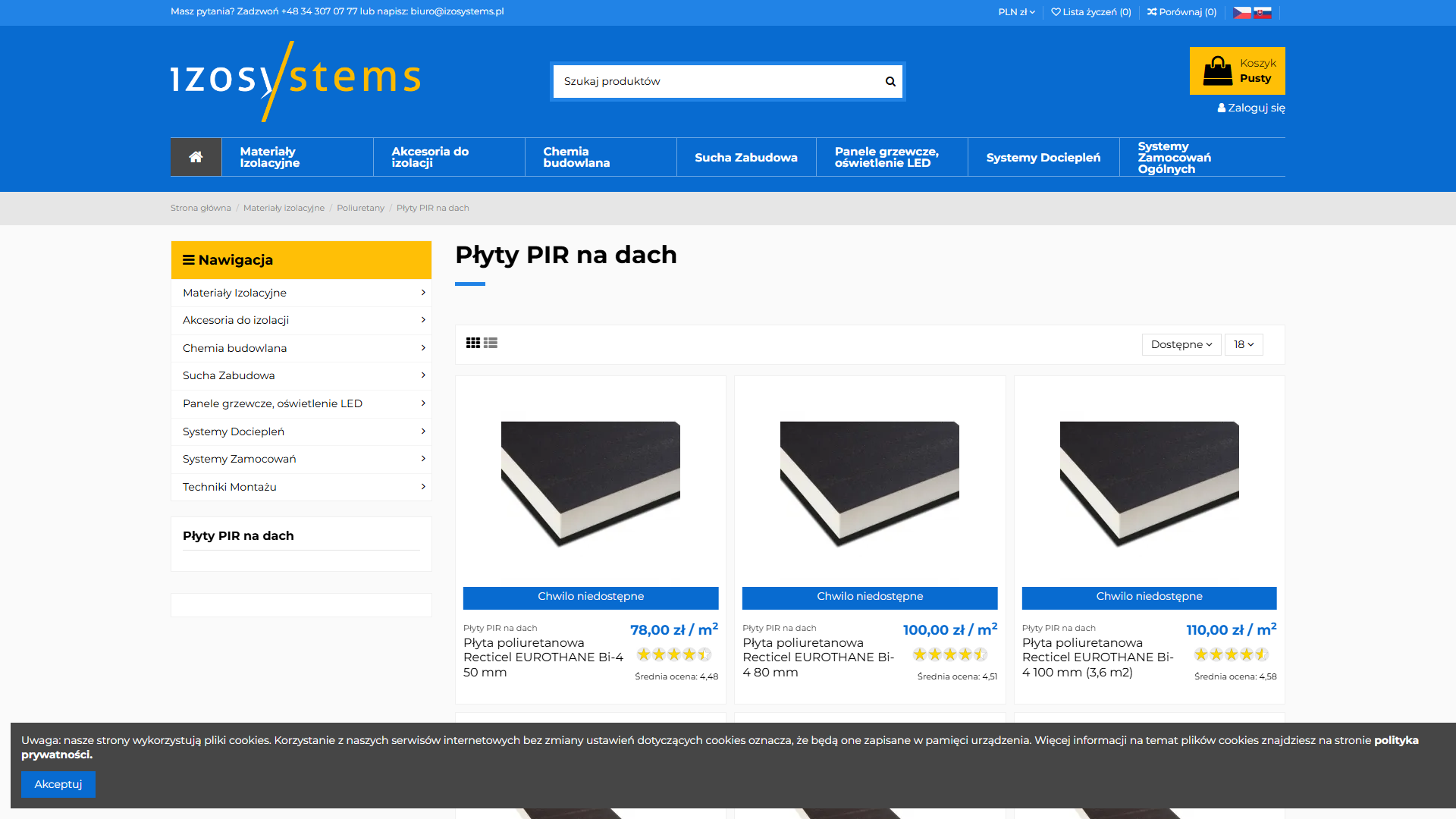This screenshot has width=1456, height=819.
Task: Click the search magnifier icon
Action: click(x=890, y=81)
